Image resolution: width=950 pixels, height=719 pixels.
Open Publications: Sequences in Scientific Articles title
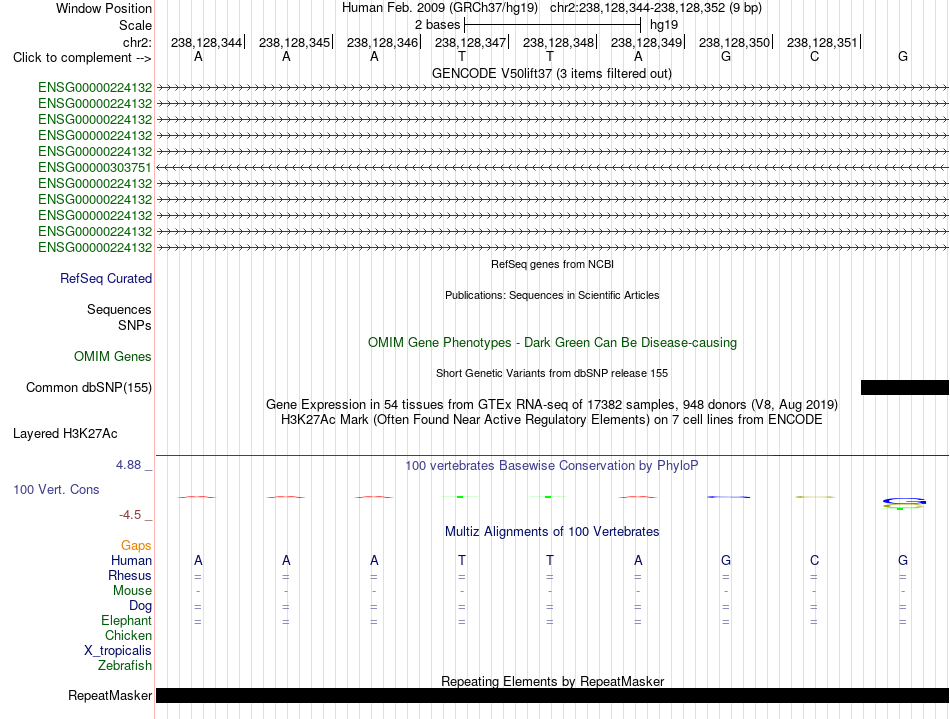coord(552,295)
